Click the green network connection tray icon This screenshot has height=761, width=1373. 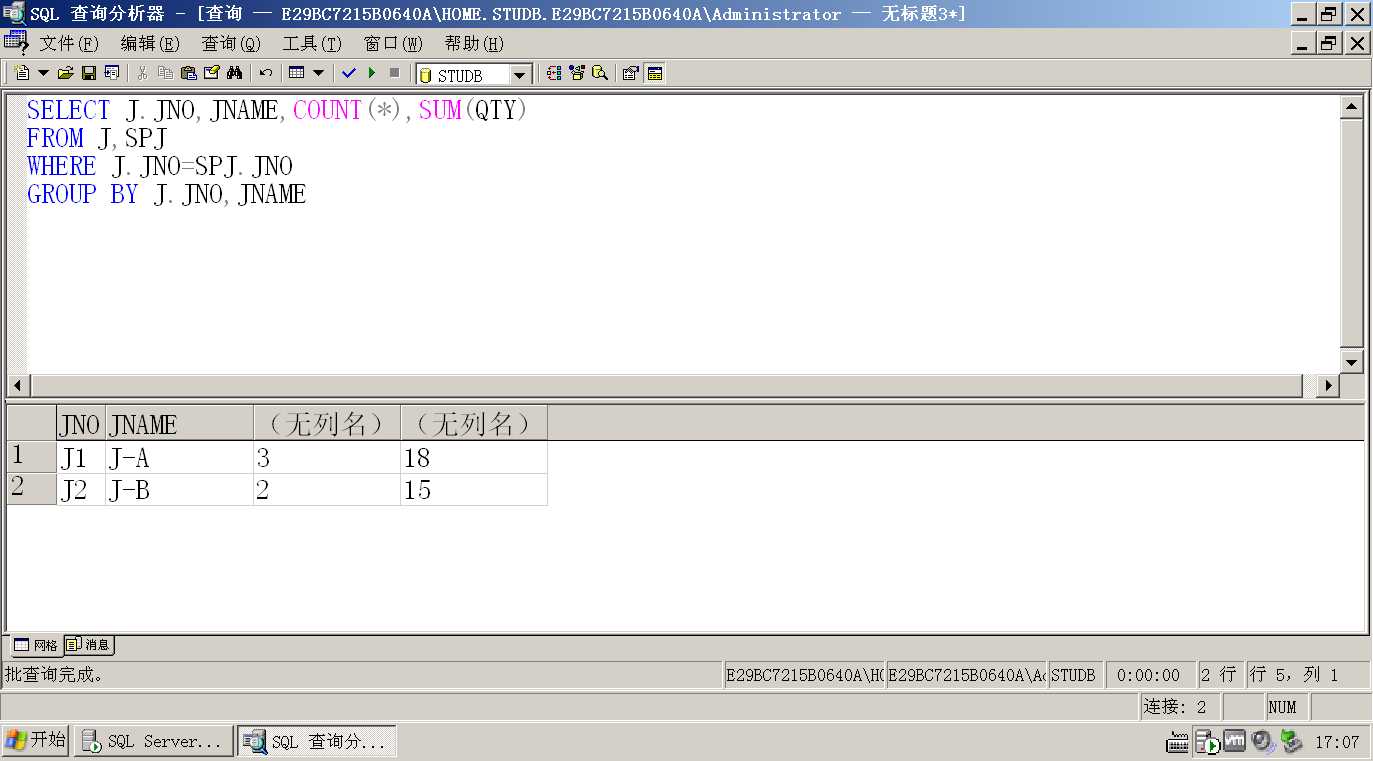pyautogui.click(x=1291, y=741)
